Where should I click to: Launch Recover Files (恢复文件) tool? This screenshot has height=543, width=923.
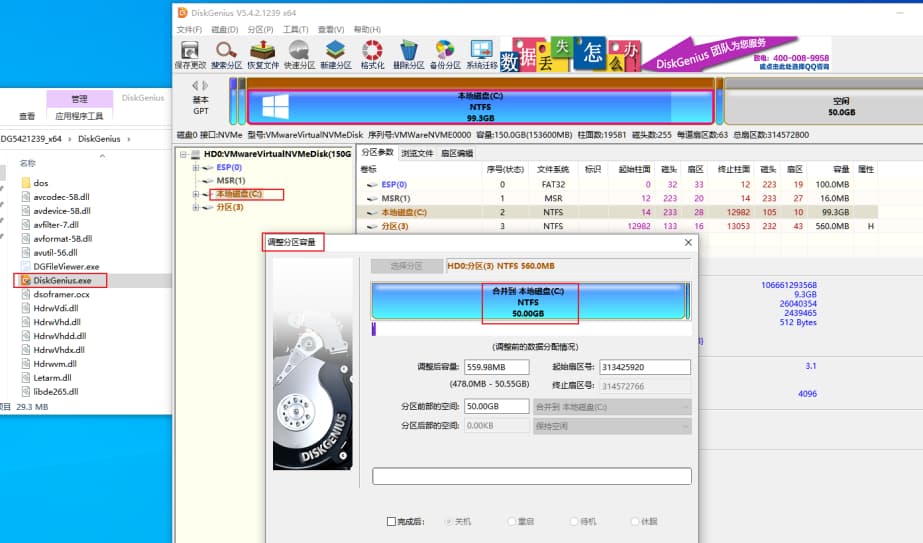click(x=263, y=55)
